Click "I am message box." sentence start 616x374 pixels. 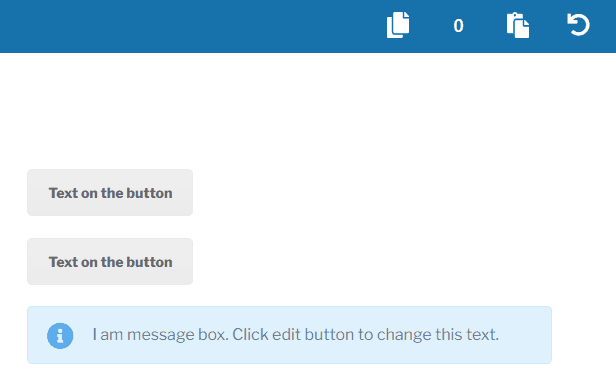point(160,335)
